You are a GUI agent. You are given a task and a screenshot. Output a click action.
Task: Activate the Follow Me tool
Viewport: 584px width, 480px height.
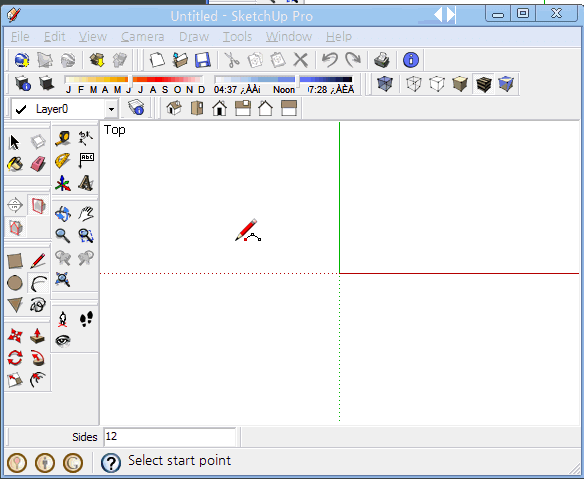click(x=38, y=358)
